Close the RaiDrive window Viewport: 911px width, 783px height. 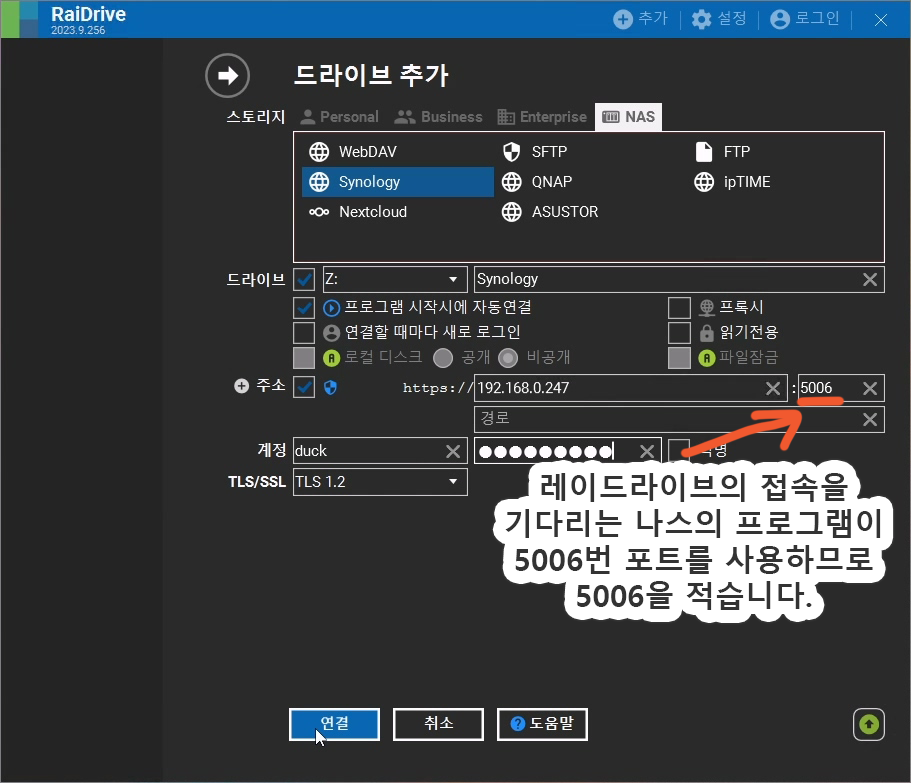tap(881, 20)
